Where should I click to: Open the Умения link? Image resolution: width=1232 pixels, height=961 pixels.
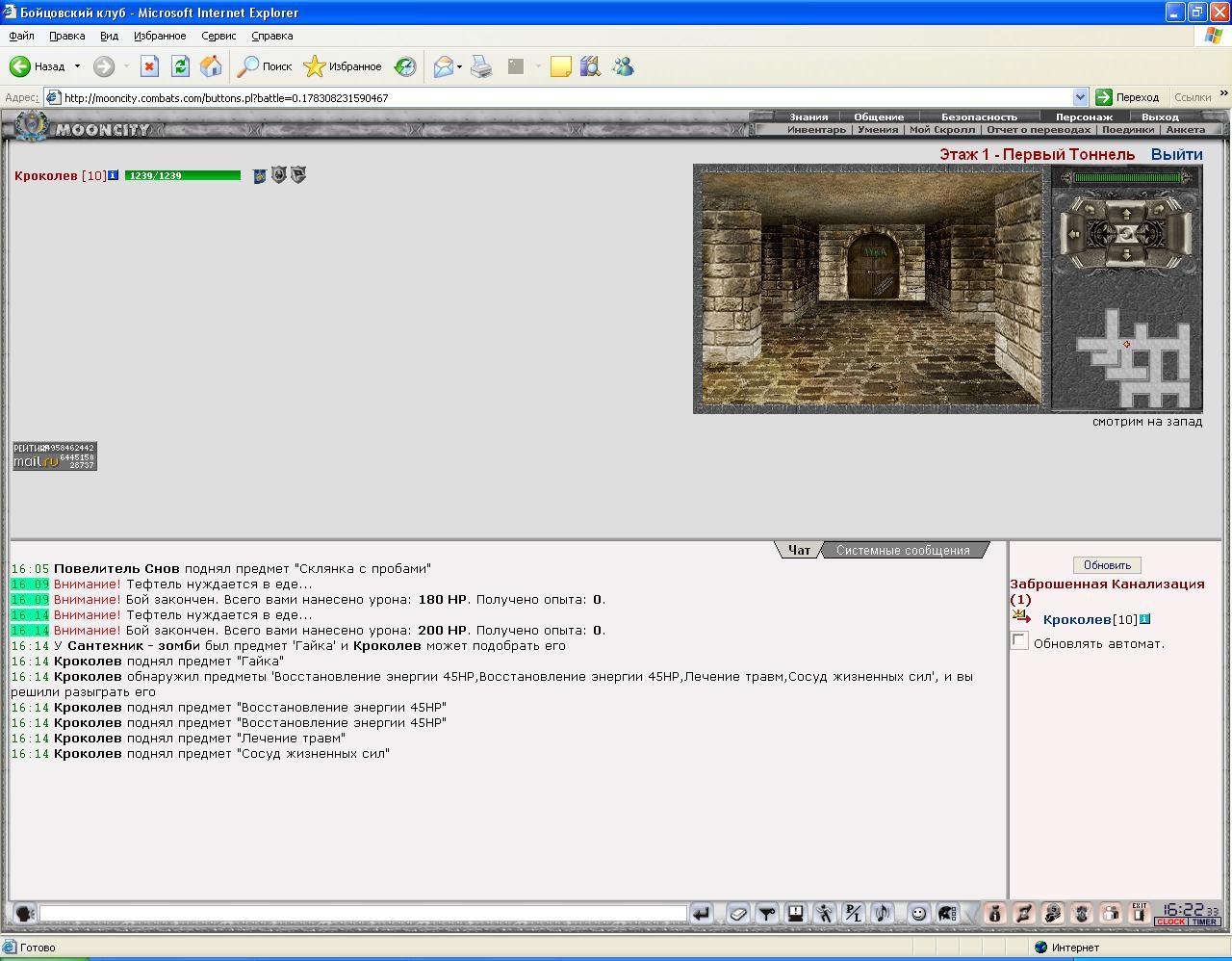[x=877, y=129]
